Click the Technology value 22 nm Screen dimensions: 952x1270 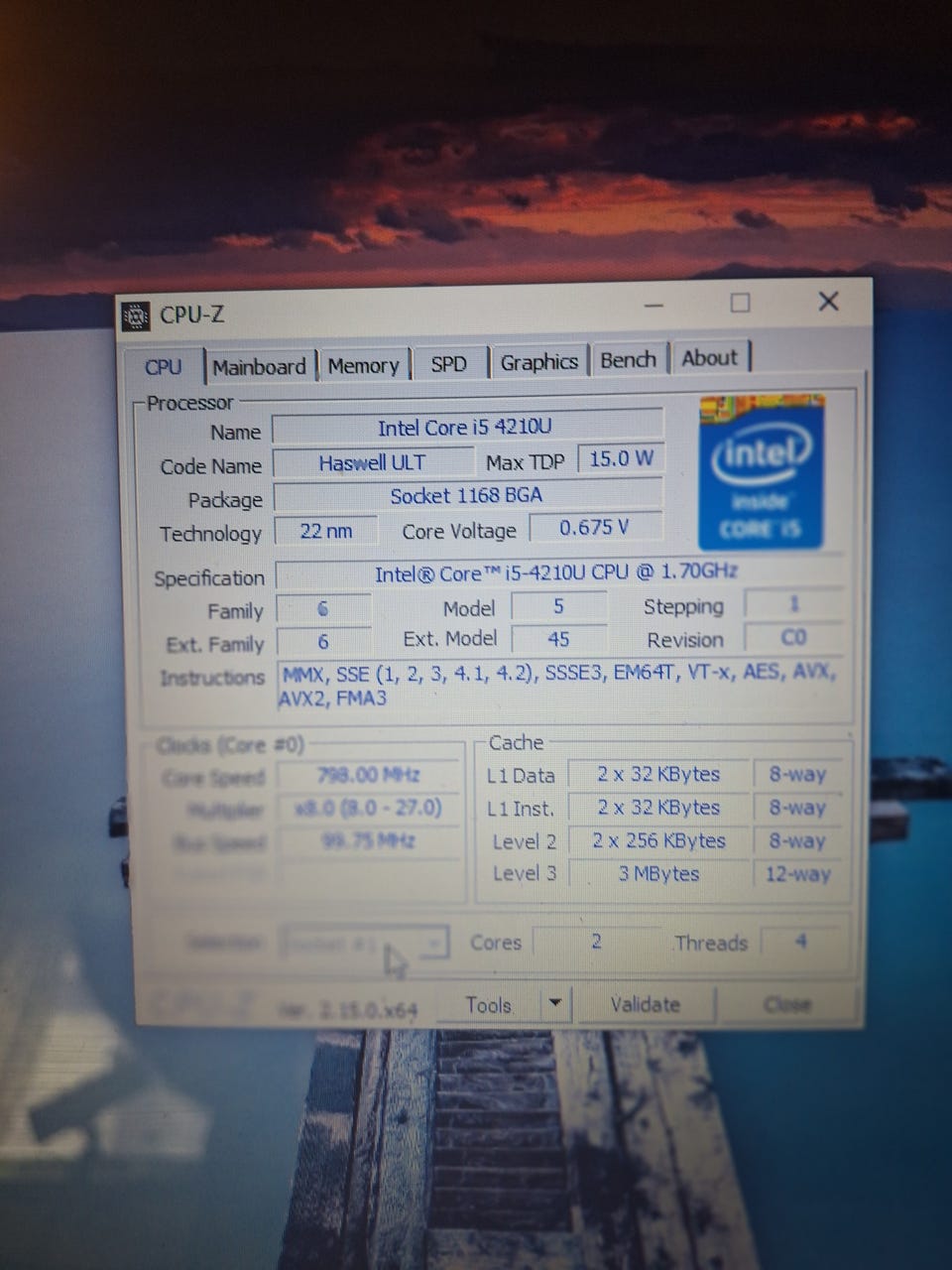point(326,531)
